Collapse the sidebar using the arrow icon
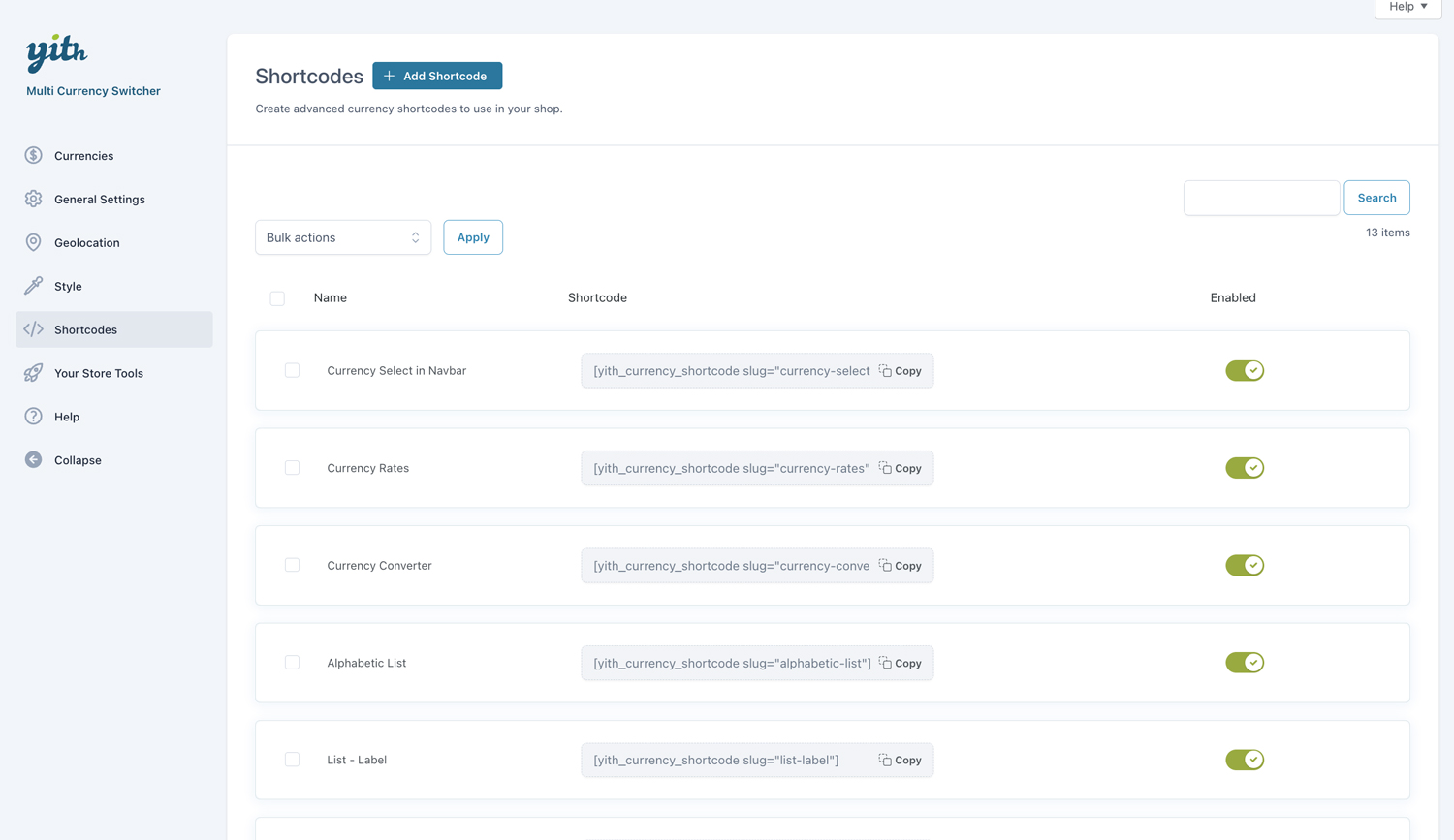 tap(34, 460)
